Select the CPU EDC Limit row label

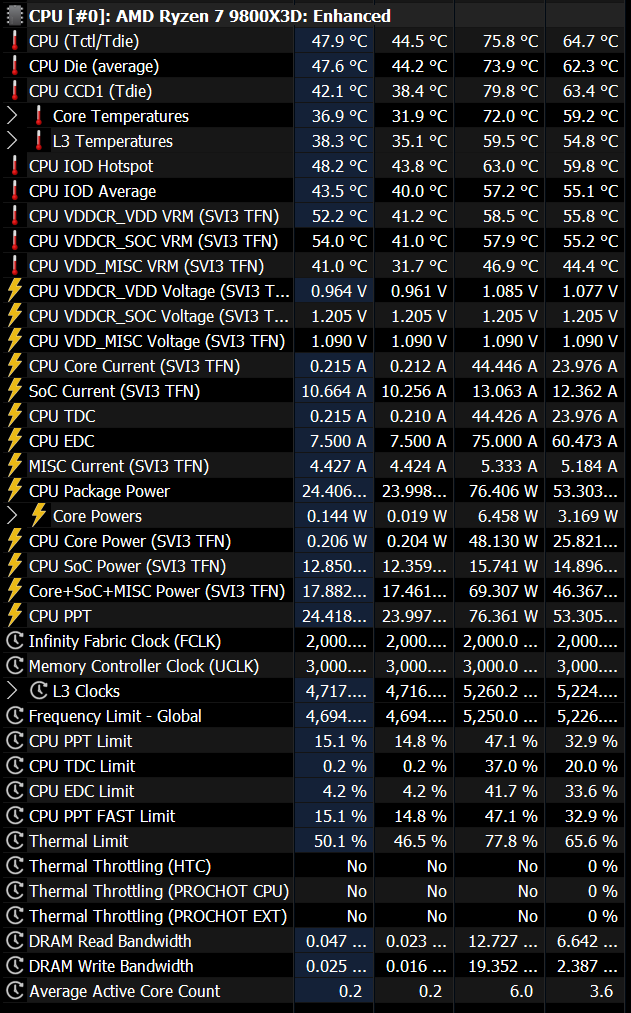click(81, 791)
